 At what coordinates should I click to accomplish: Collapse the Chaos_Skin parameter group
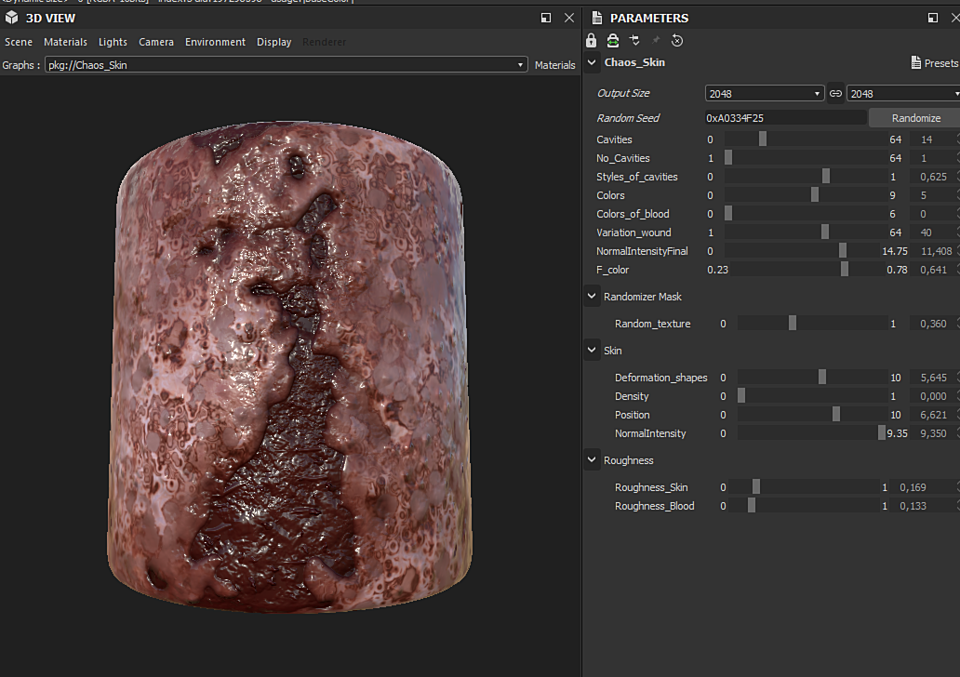tap(592, 63)
